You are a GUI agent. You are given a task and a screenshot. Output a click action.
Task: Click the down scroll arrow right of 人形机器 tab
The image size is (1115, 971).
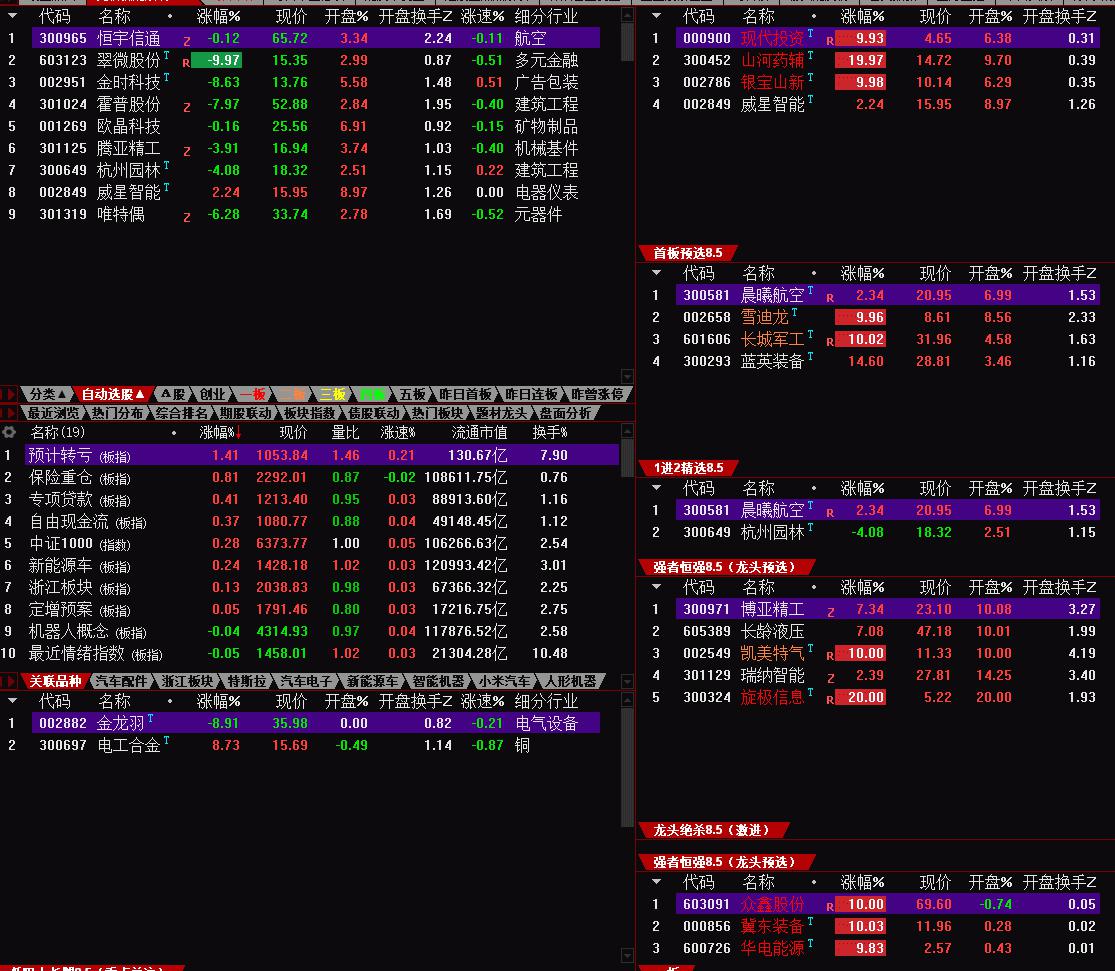click(627, 681)
